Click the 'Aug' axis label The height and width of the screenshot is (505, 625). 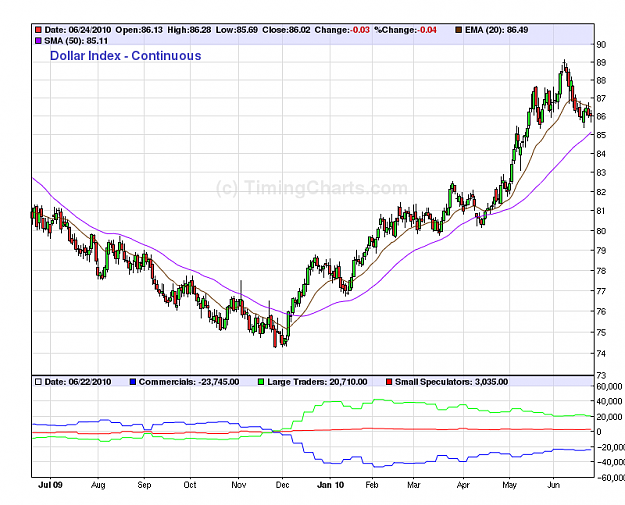point(98,485)
